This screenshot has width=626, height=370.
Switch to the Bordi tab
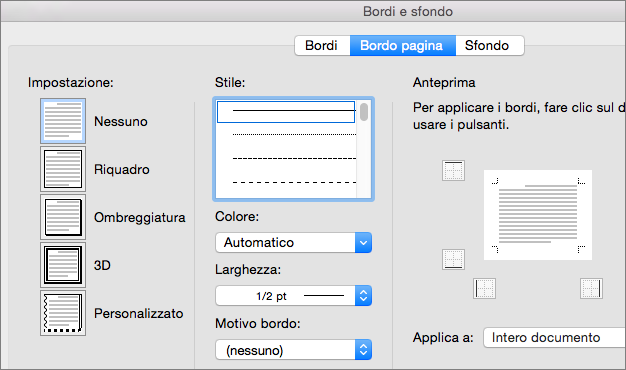(x=322, y=46)
